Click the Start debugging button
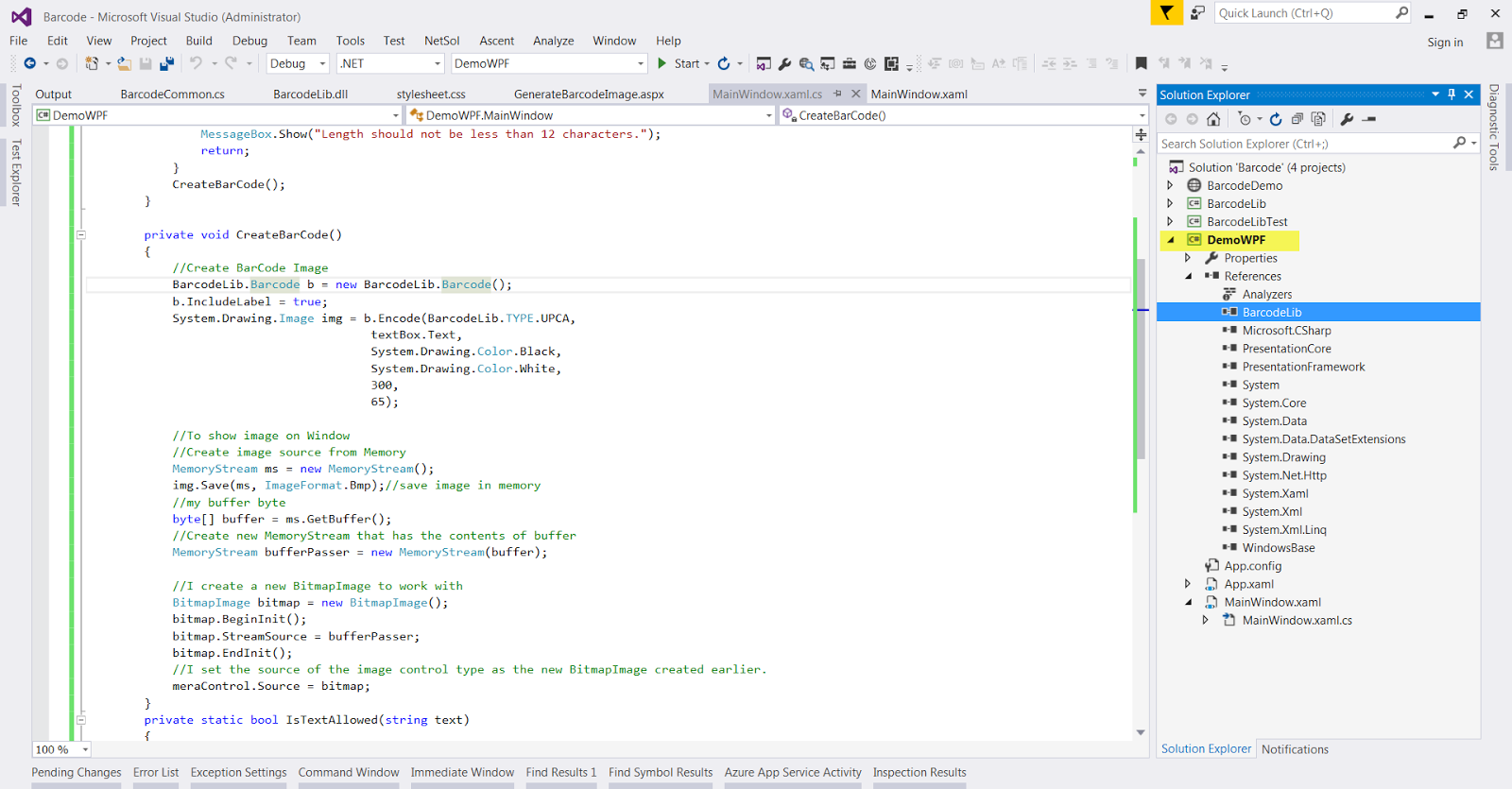1512x789 pixels. tap(678, 63)
